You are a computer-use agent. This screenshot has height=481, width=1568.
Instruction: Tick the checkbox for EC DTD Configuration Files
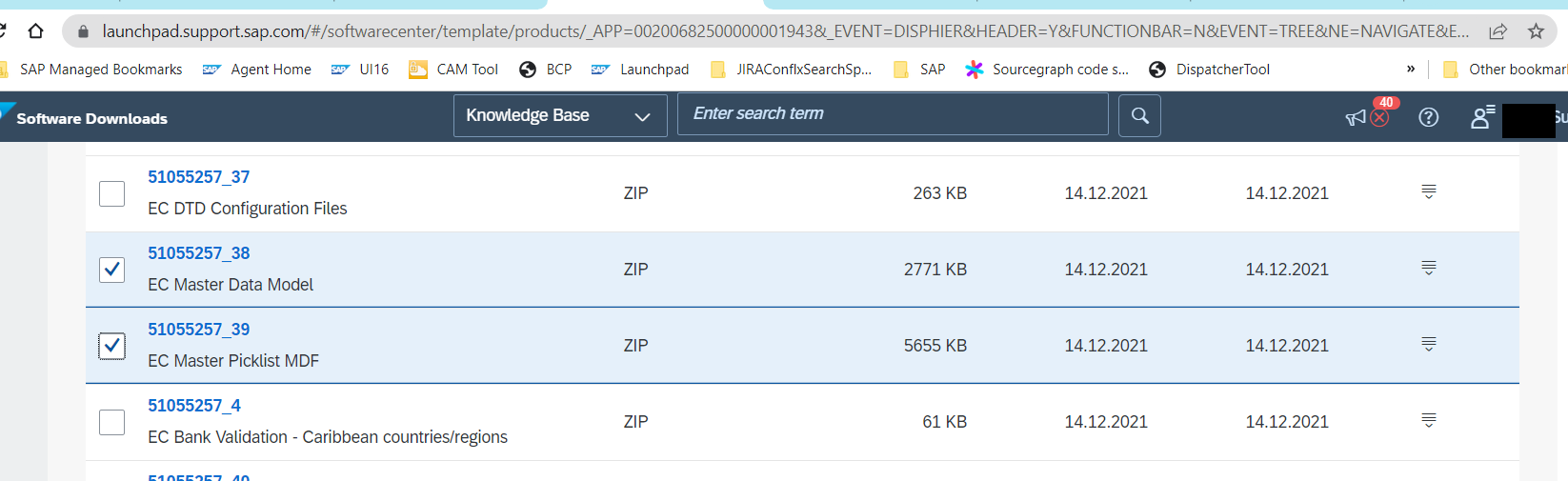click(111, 193)
